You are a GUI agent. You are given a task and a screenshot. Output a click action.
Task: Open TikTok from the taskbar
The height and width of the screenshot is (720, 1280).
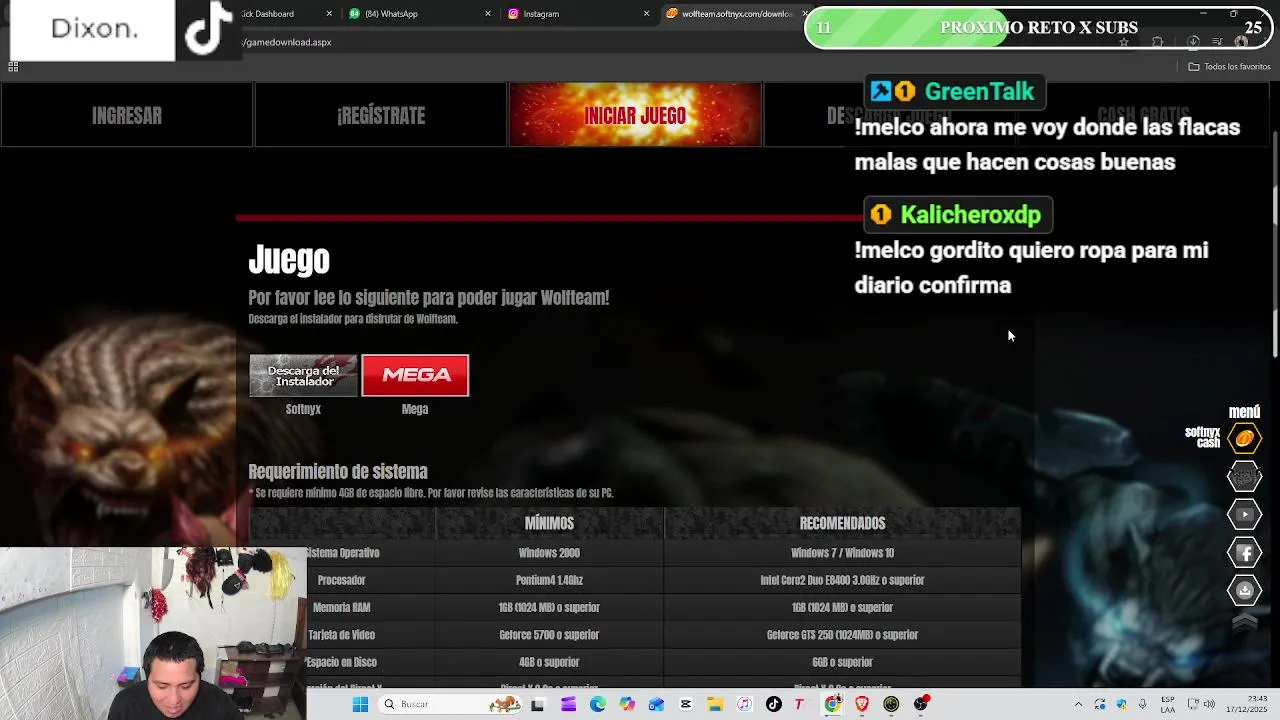(773, 704)
